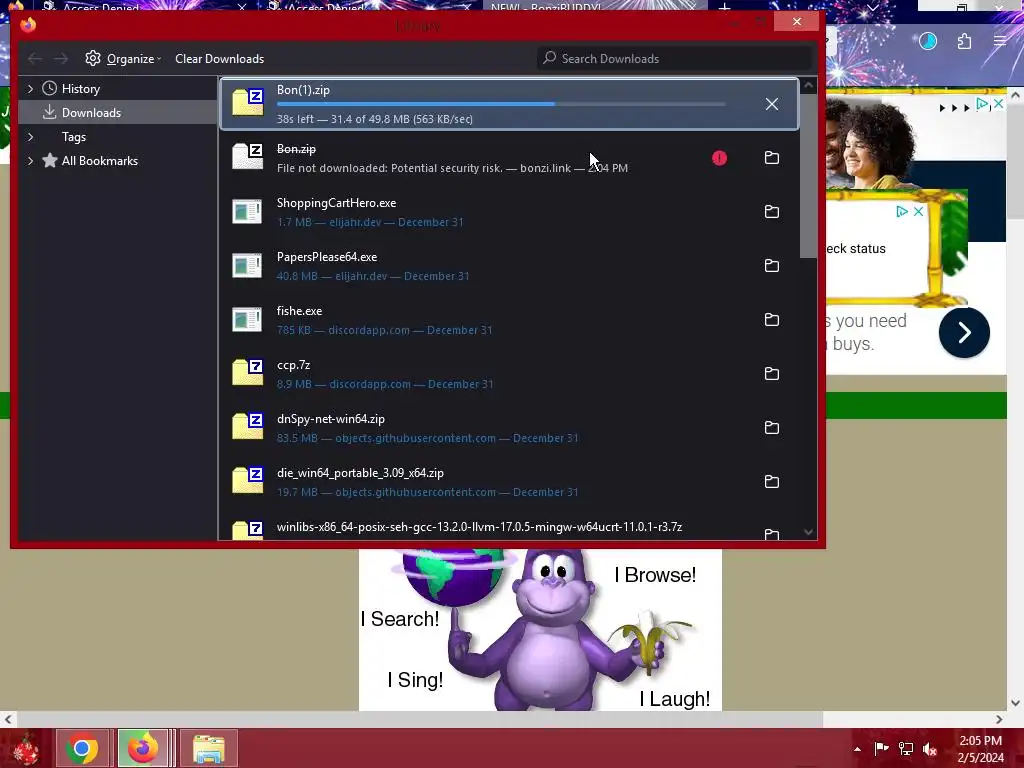Select the ccp.7z download entry

tap(509, 374)
